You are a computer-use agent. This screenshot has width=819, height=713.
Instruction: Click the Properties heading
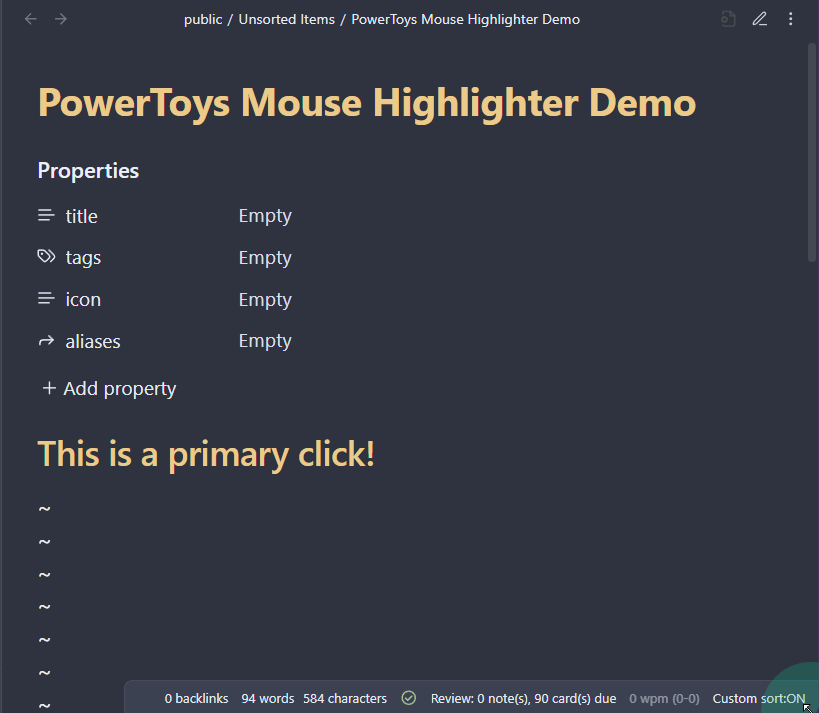click(88, 171)
